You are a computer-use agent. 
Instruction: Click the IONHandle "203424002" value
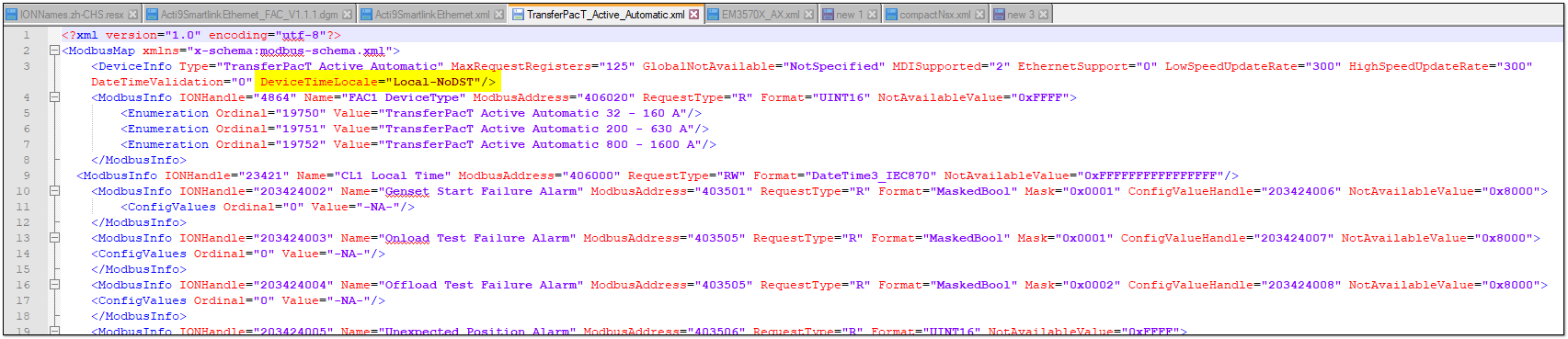tap(292, 191)
